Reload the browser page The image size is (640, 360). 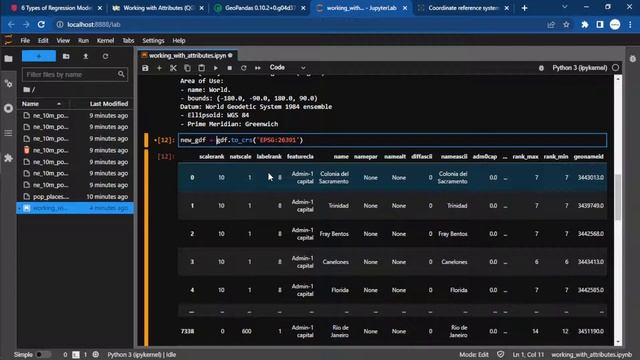(41, 24)
